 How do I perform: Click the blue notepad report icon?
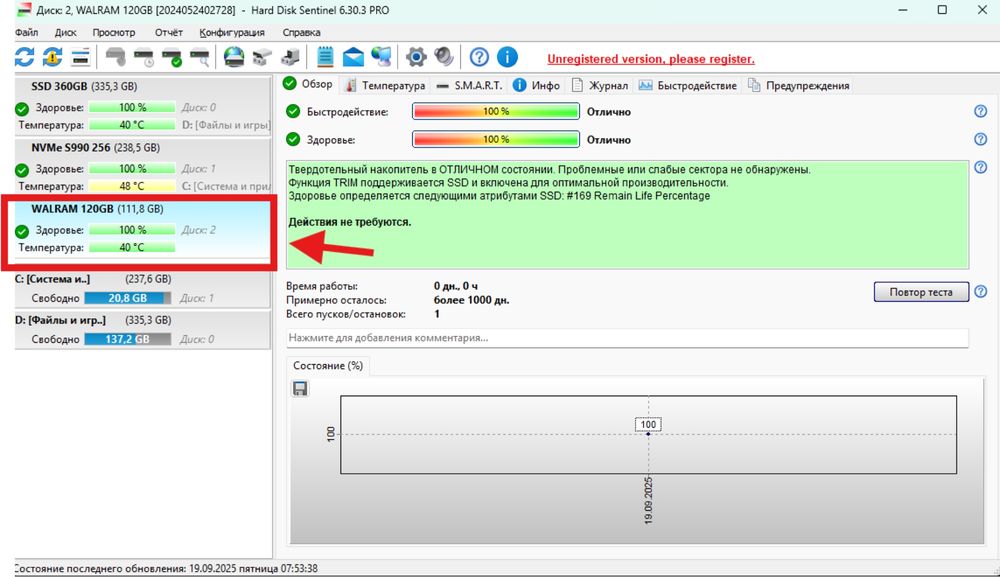click(325, 57)
